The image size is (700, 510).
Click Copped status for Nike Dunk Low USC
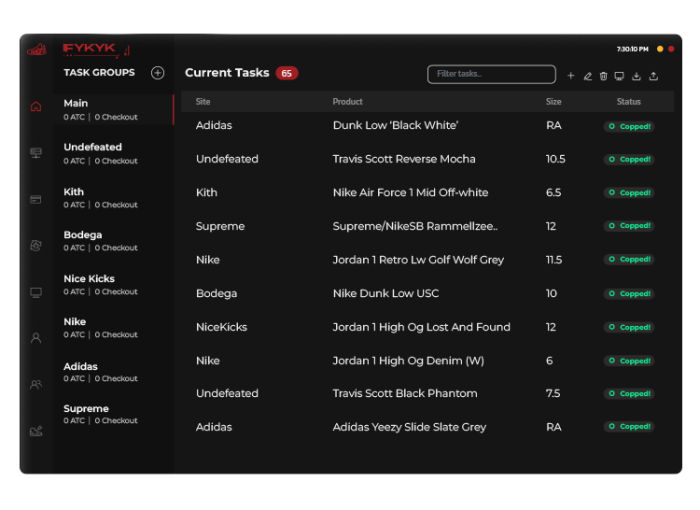628,294
